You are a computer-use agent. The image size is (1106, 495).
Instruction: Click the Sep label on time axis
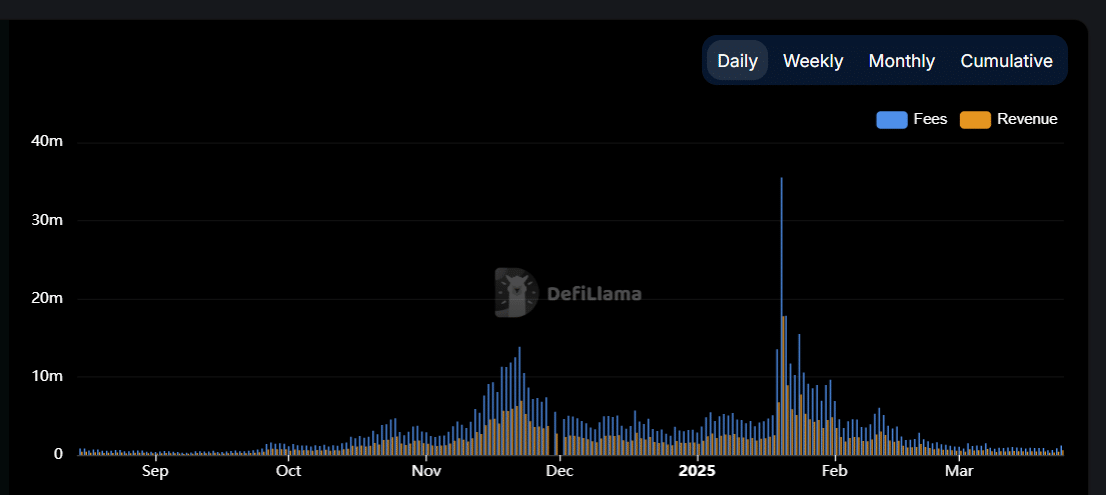[x=155, y=470]
